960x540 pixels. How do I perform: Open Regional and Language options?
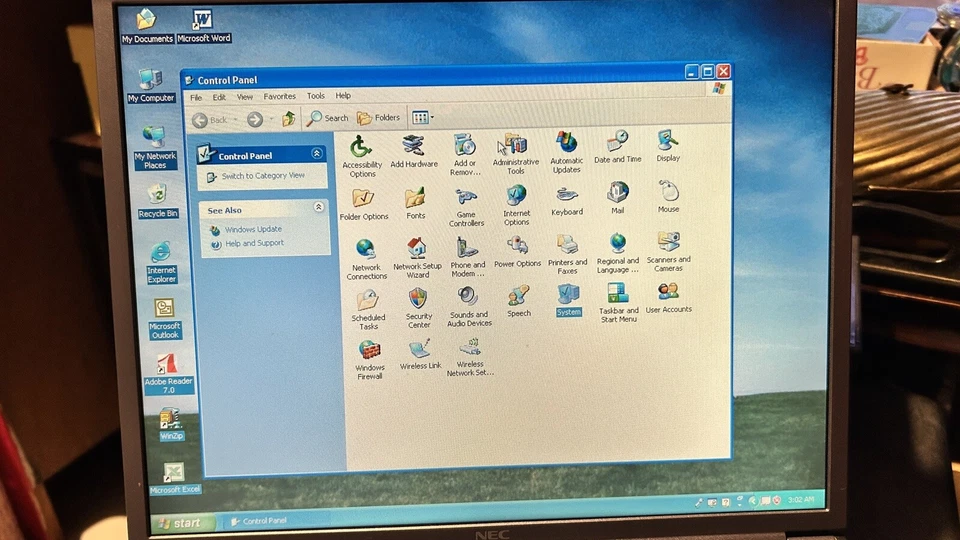pos(618,253)
